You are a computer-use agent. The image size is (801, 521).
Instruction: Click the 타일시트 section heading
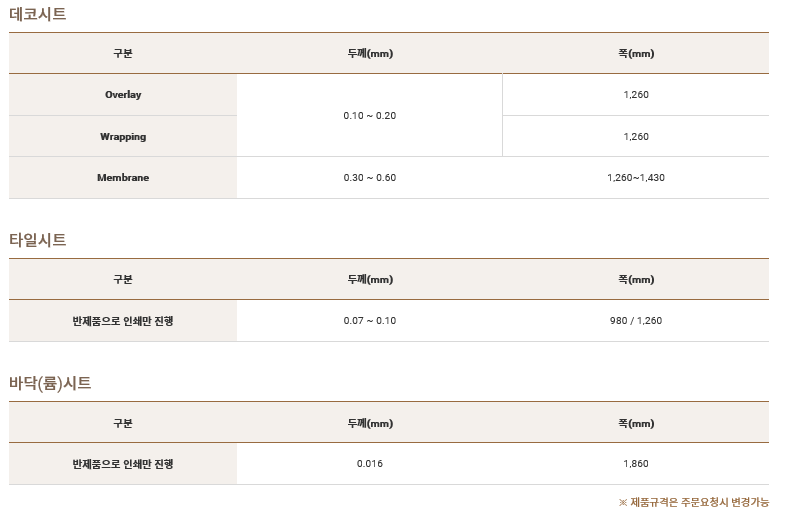pos(38,240)
